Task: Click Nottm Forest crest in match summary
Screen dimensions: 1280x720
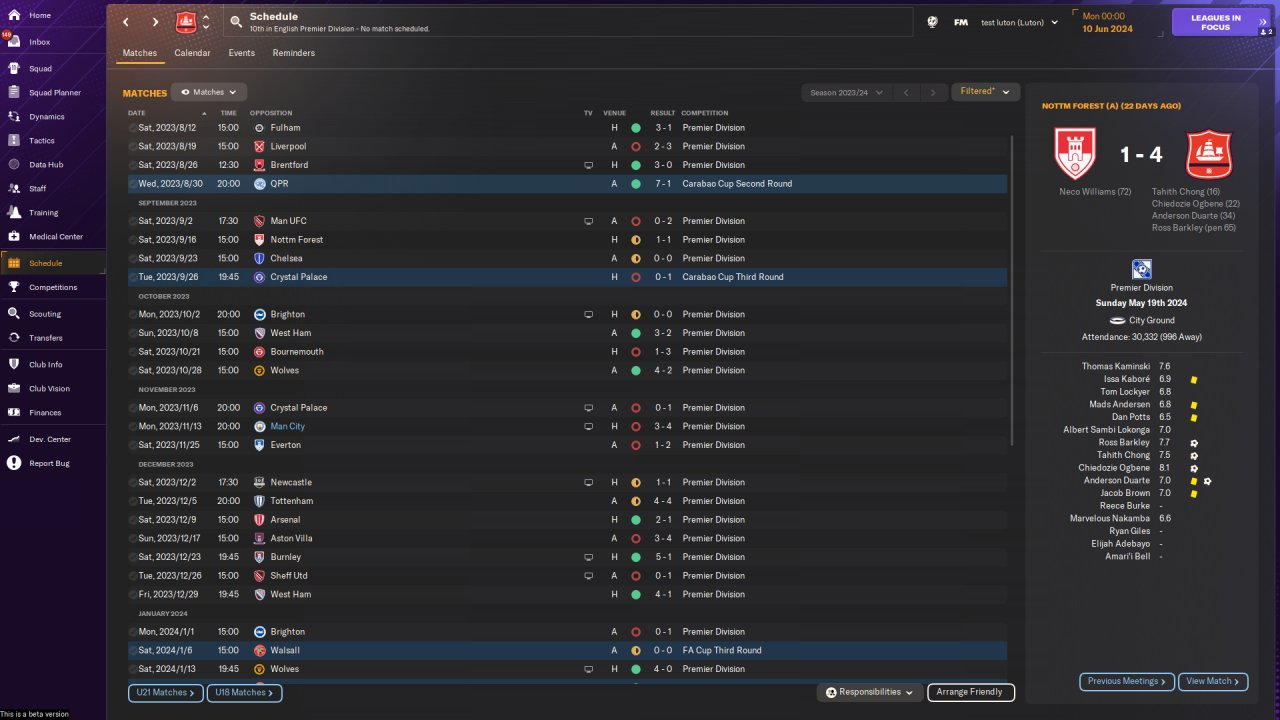Action: coord(1075,154)
